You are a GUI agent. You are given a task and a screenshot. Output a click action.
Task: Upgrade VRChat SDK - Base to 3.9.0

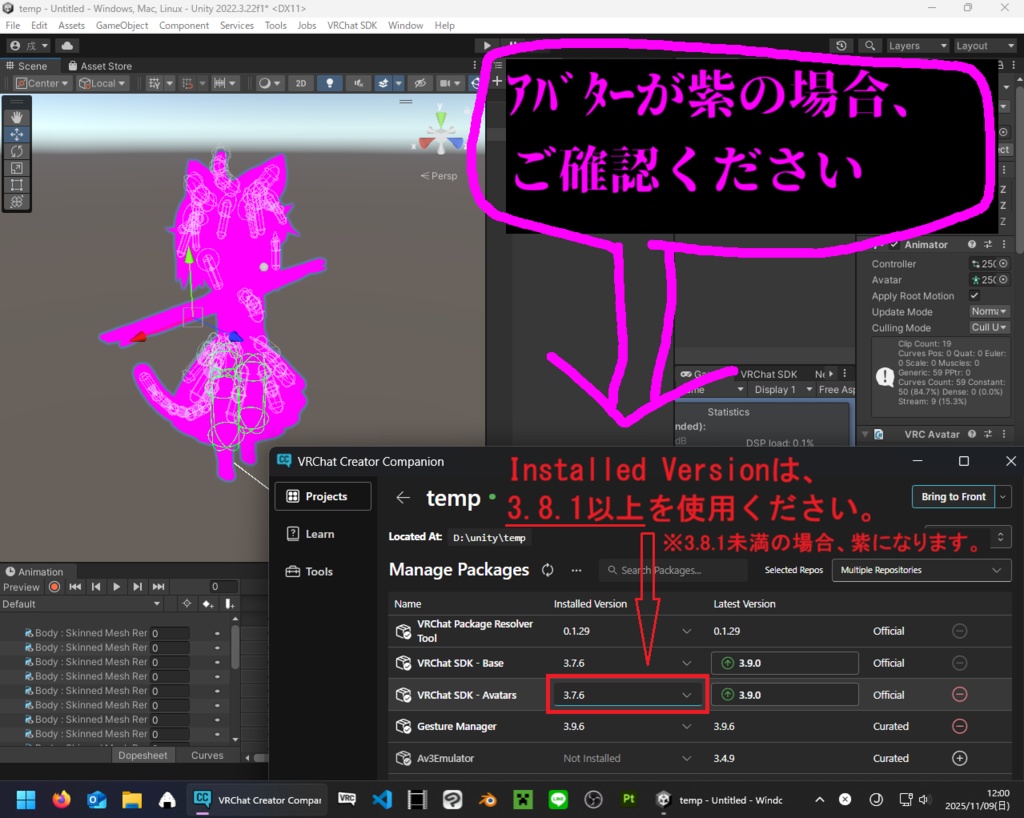pyautogui.click(x=784, y=663)
